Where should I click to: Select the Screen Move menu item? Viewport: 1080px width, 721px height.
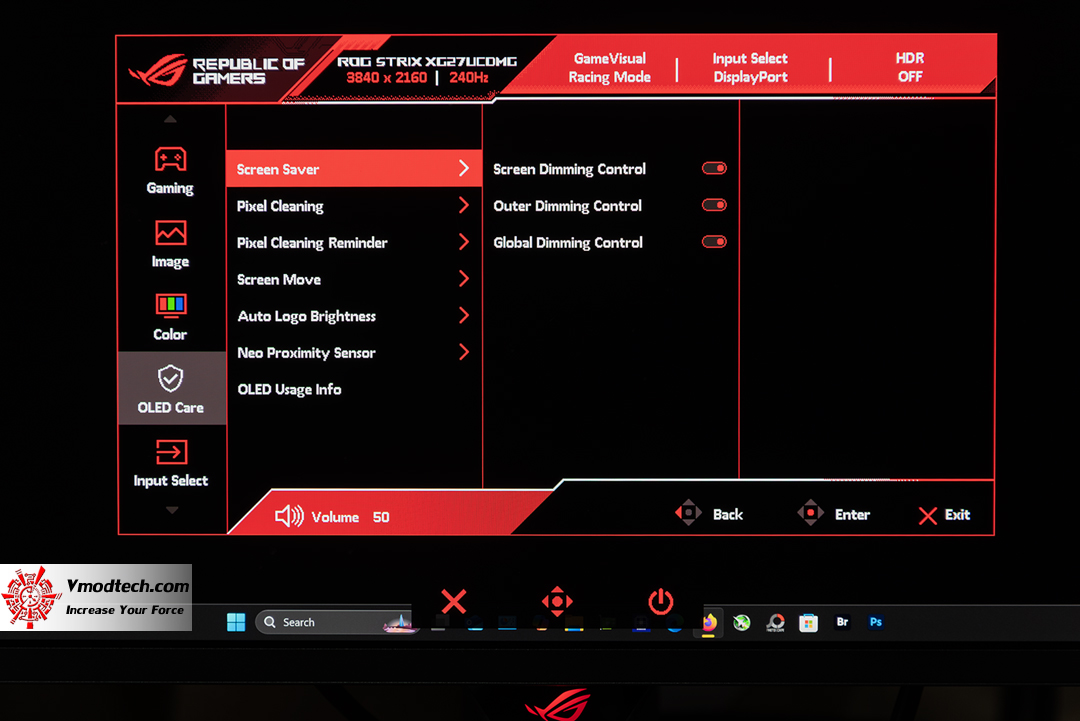coord(353,279)
